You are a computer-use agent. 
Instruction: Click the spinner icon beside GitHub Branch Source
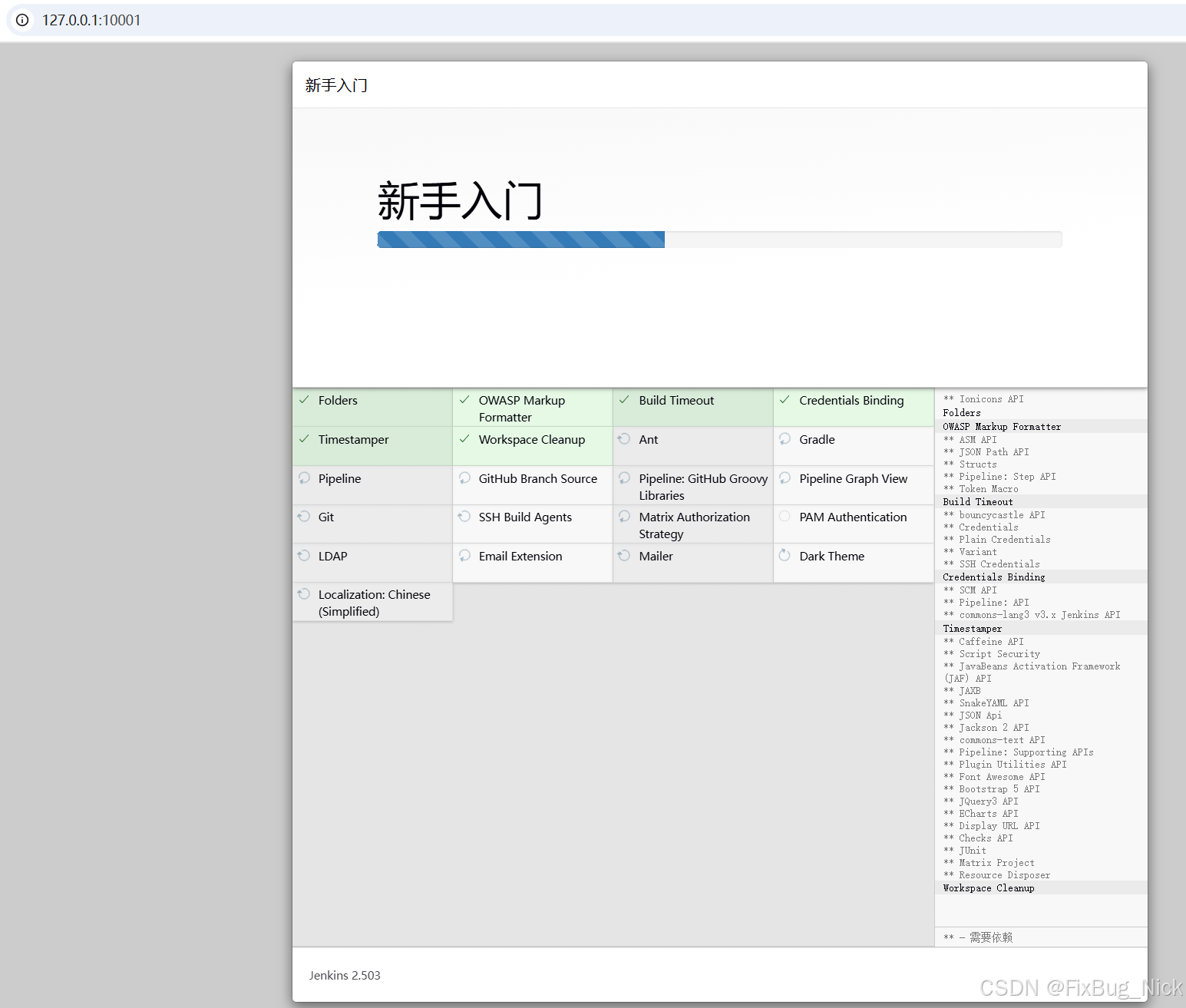click(464, 478)
